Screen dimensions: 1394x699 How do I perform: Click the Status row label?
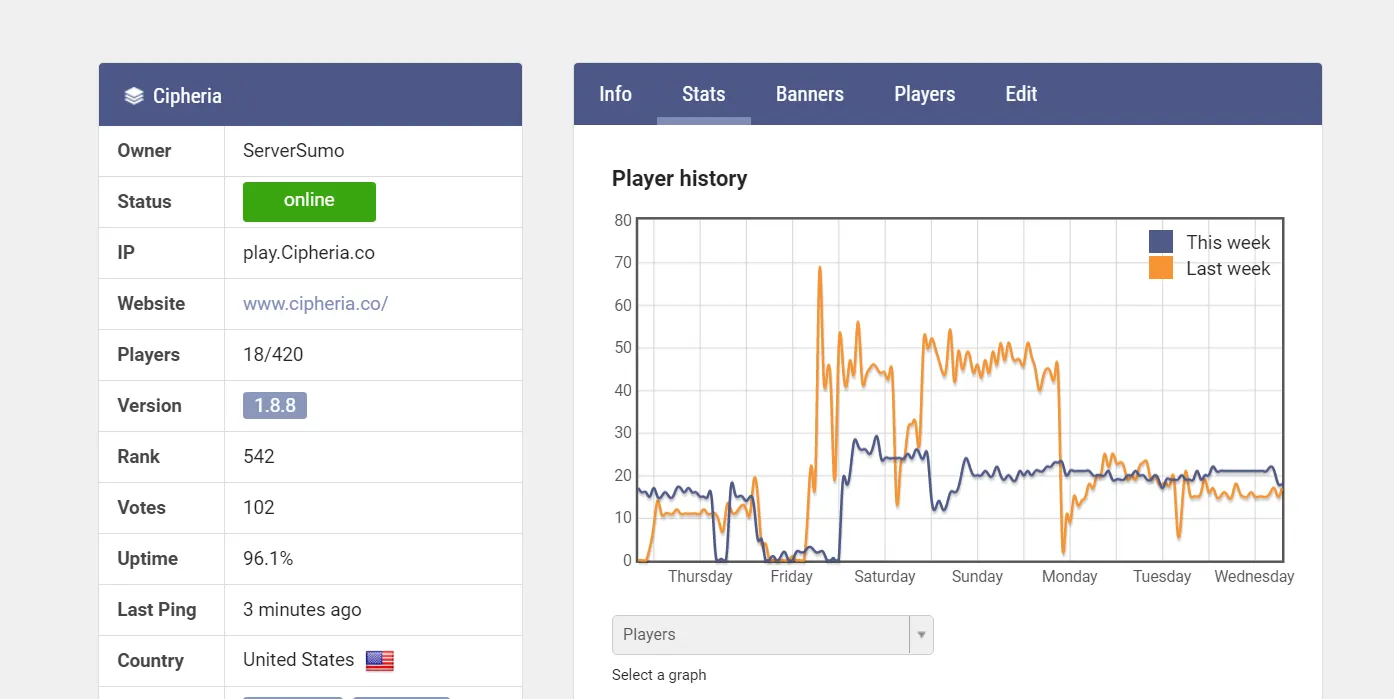pyautogui.click(x=144, y=202)
